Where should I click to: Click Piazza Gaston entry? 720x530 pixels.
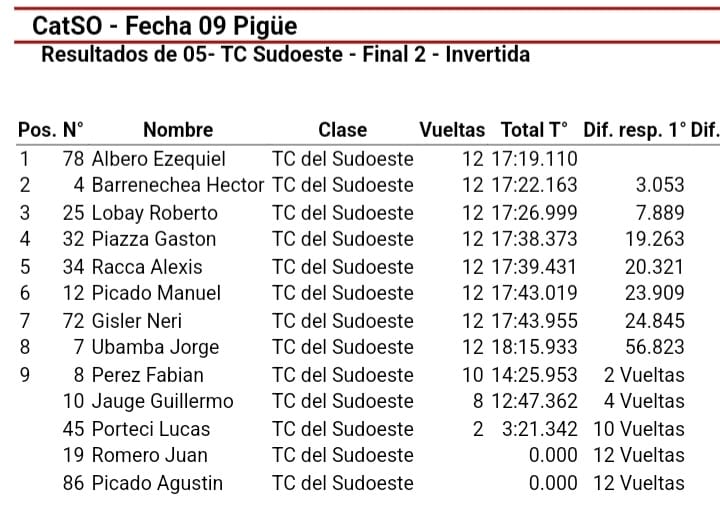[x=154, y=239]
